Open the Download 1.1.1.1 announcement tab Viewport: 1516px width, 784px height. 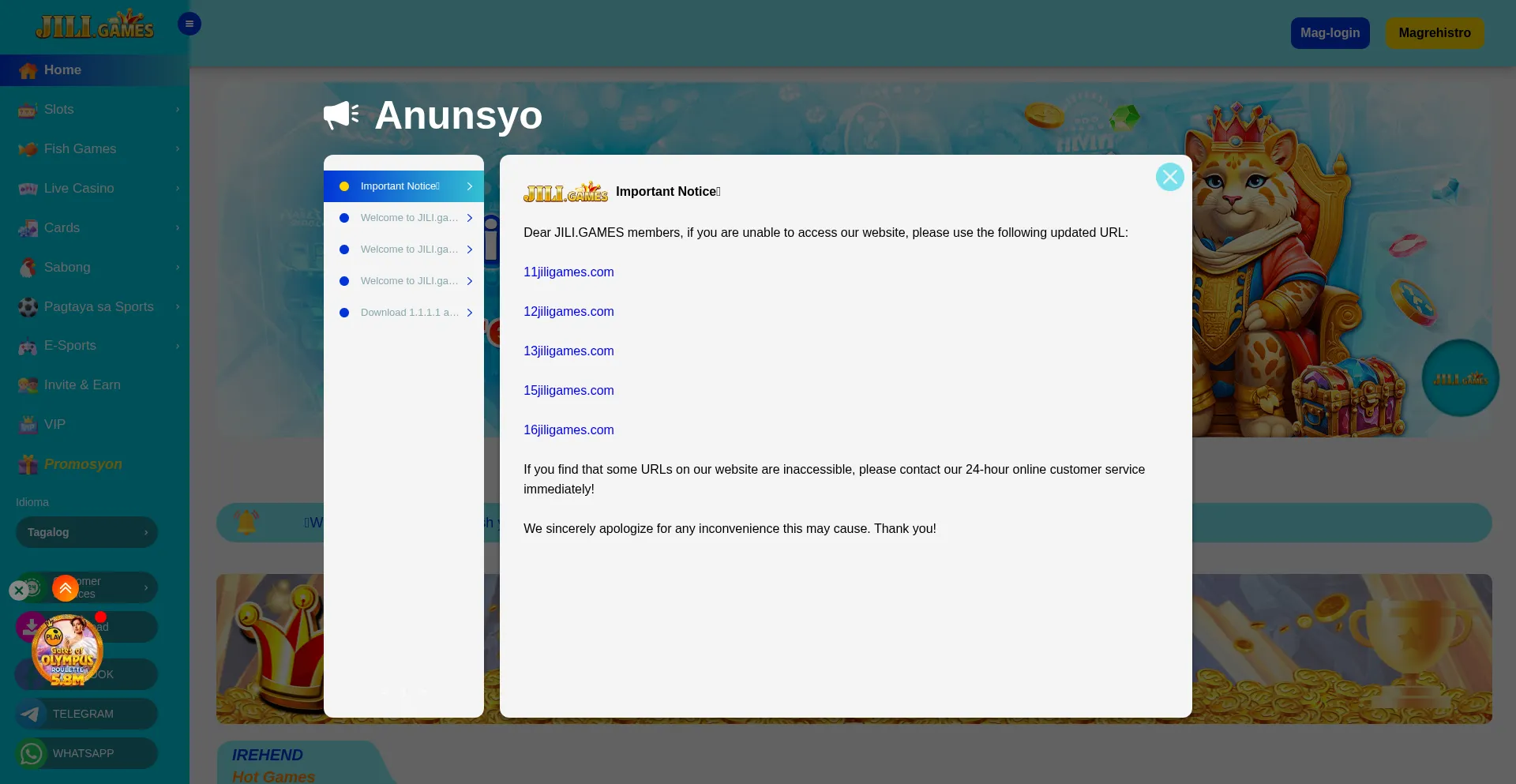(403, 313)
